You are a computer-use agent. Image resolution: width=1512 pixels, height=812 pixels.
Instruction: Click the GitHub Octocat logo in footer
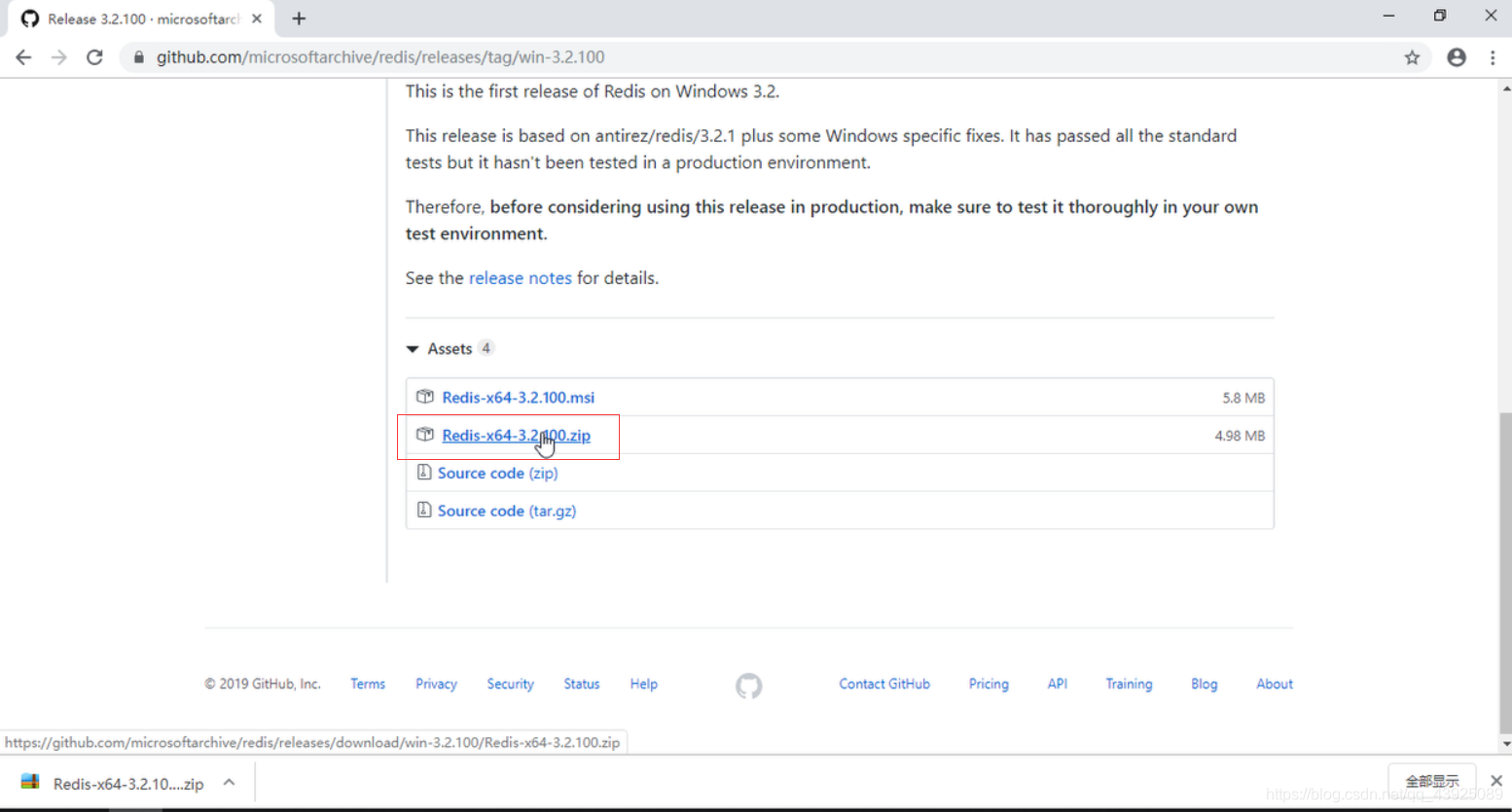(749, 687)
